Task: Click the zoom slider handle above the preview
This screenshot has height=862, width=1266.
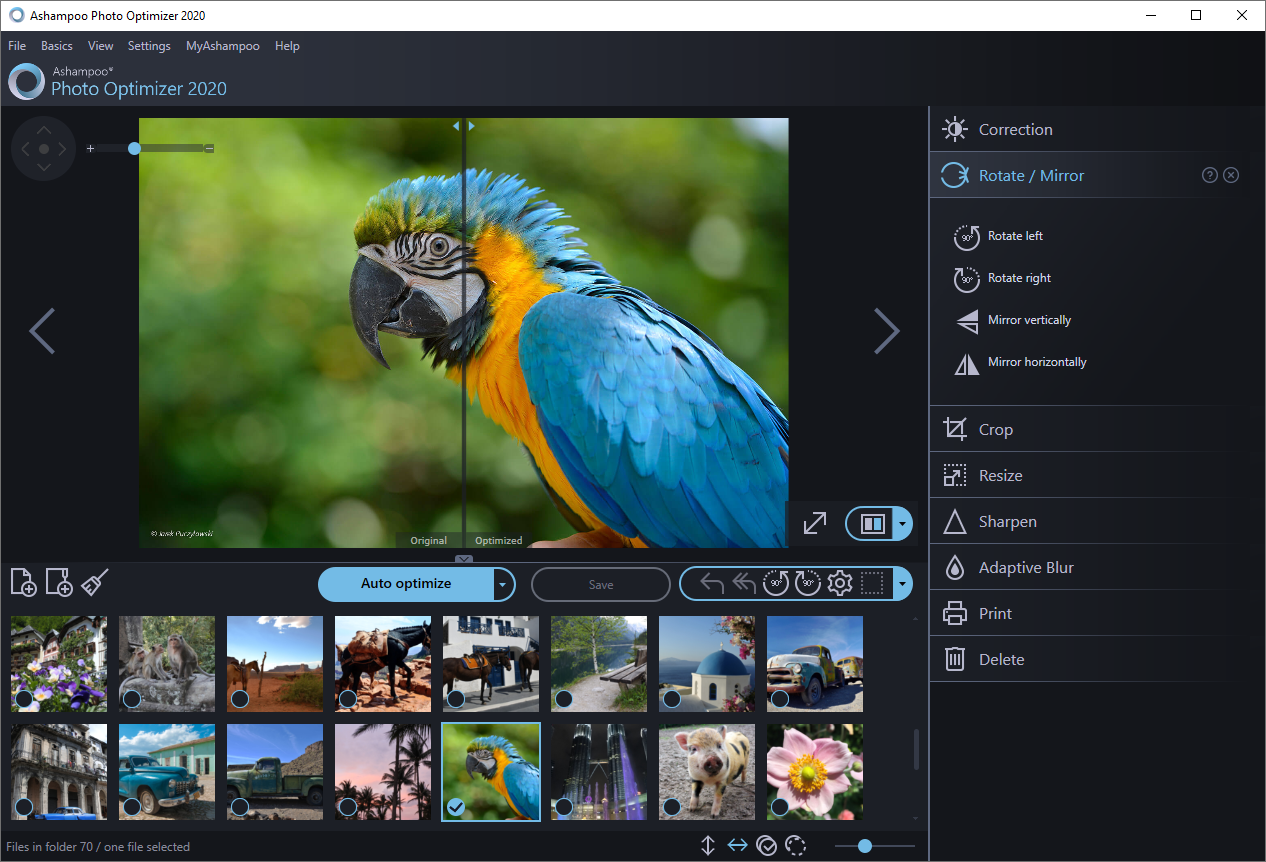Action: tap(133, 148)
